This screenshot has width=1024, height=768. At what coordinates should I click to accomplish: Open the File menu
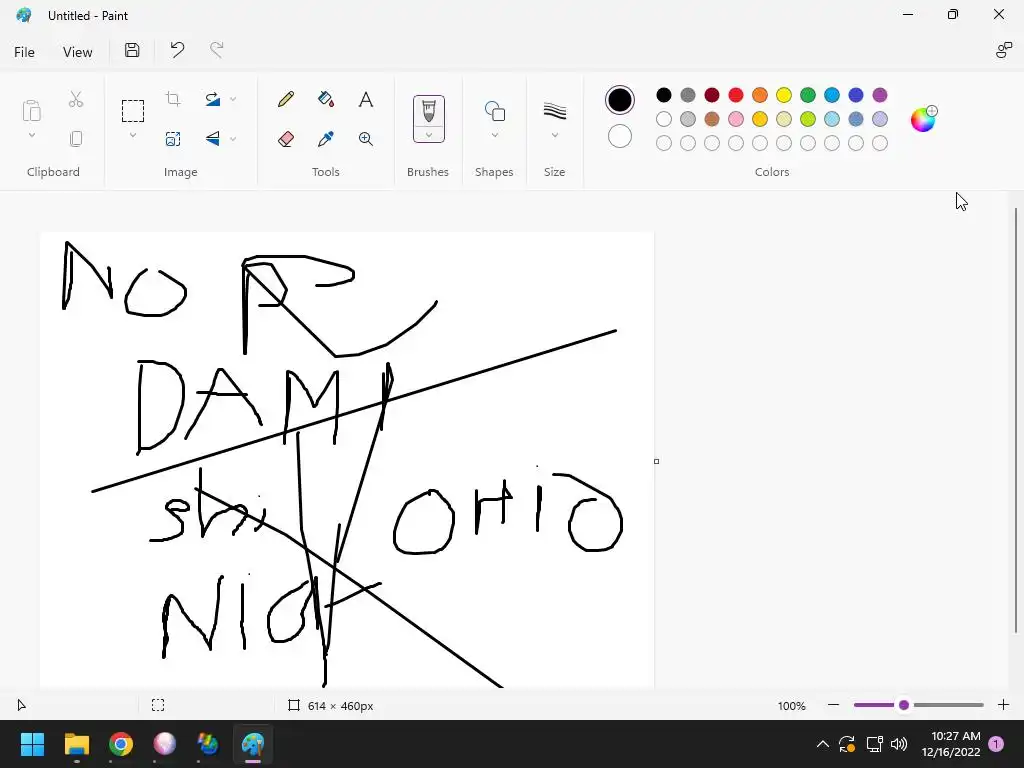pos(24,52)
